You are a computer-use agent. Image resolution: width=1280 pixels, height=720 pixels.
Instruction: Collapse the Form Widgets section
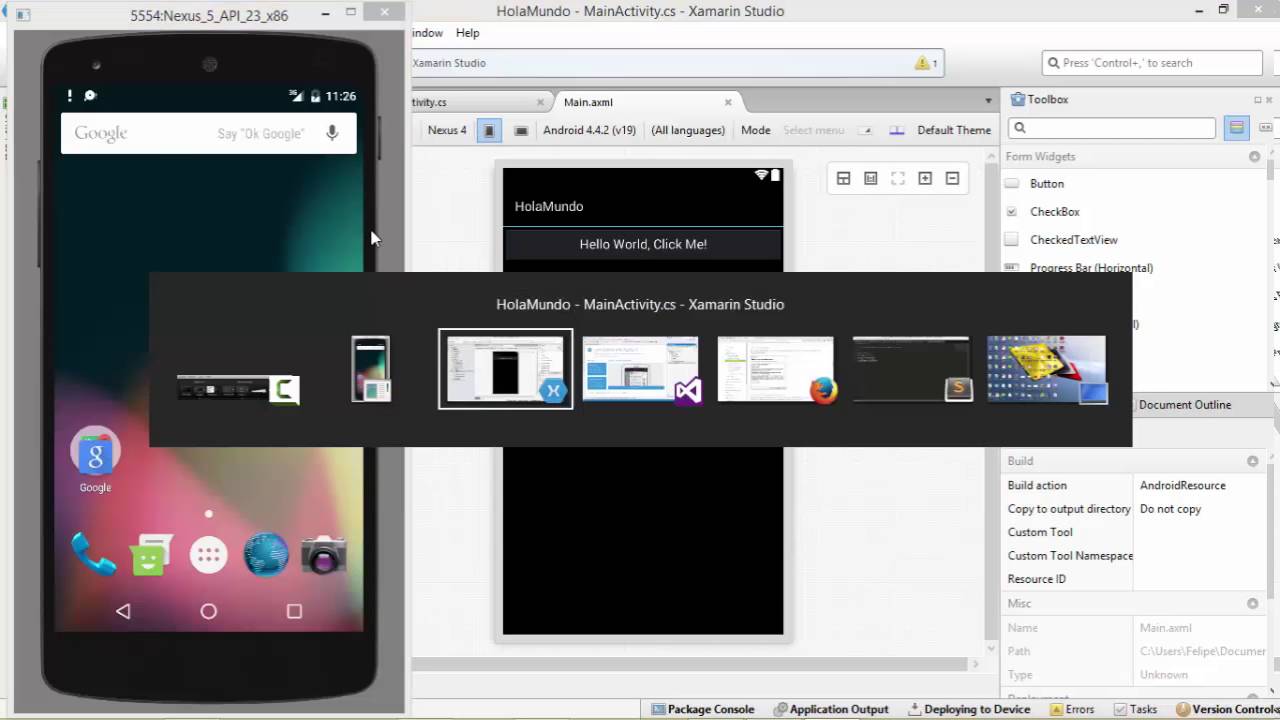click(1254, 157)
